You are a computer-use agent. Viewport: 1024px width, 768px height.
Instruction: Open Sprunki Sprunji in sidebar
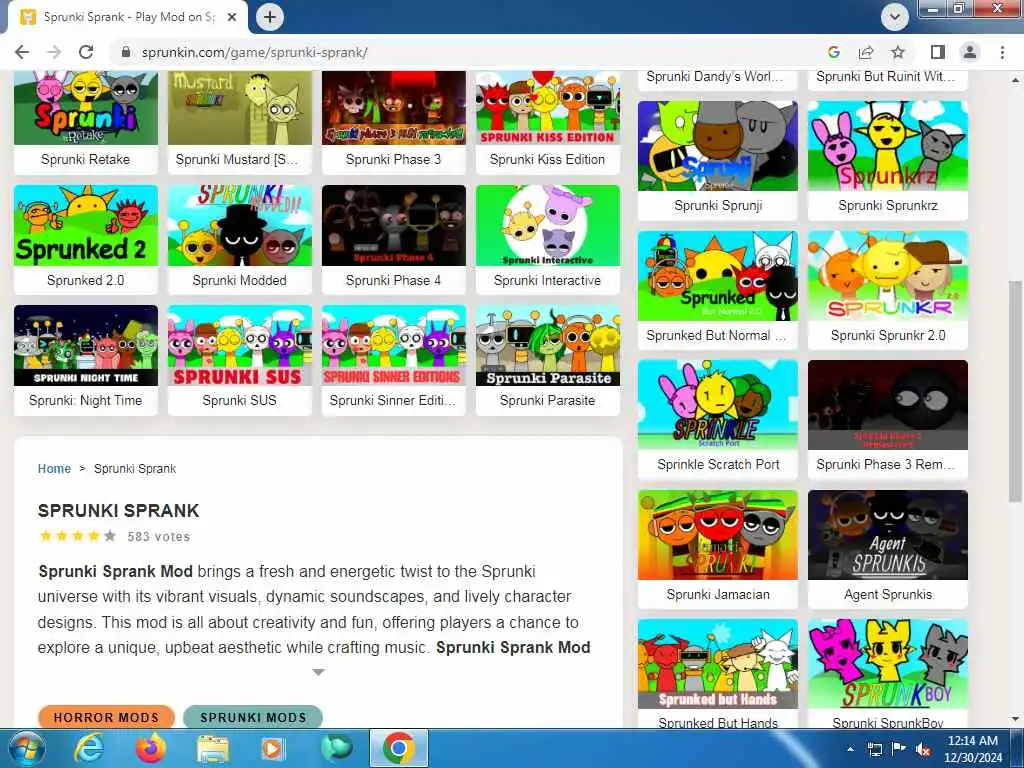tap(718, 160)
